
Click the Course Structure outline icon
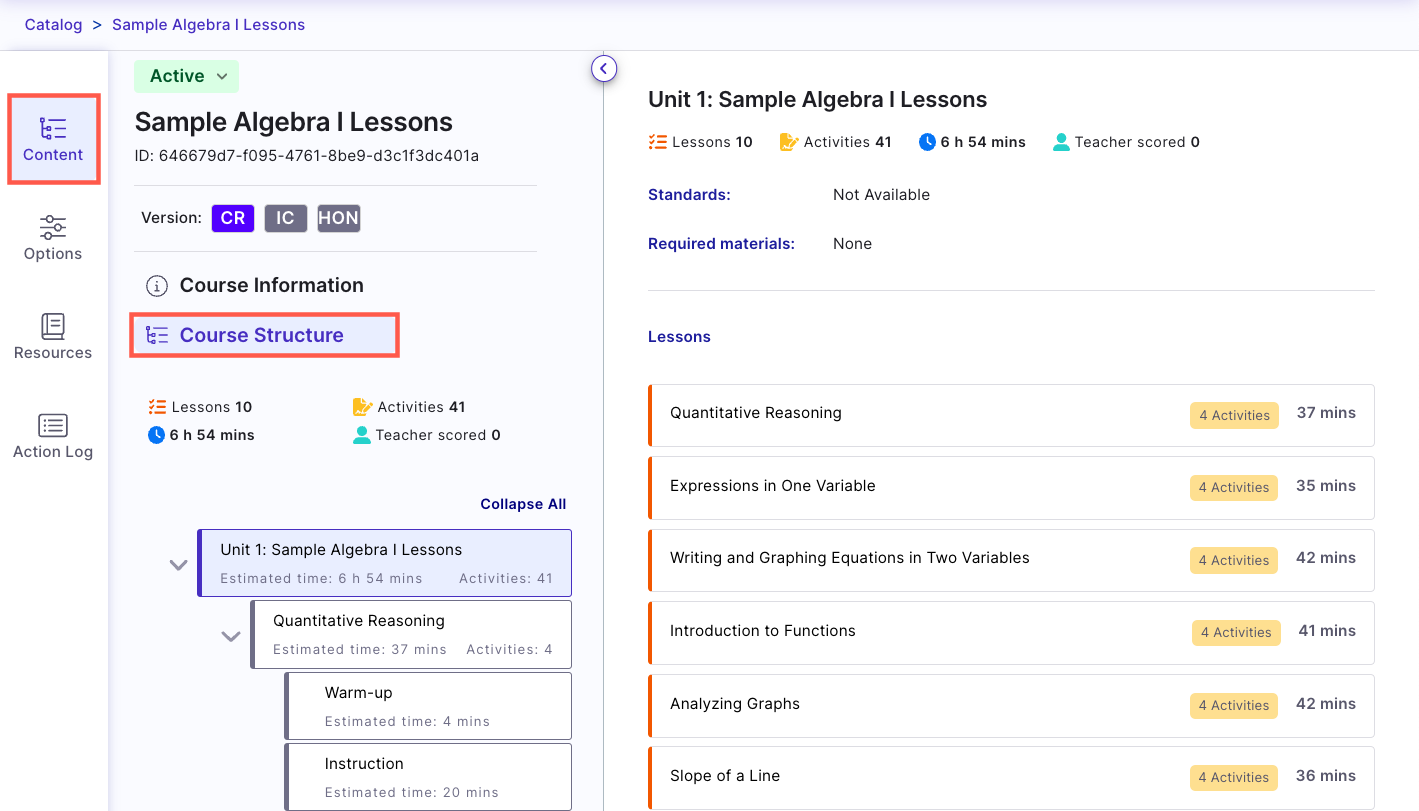157,334
